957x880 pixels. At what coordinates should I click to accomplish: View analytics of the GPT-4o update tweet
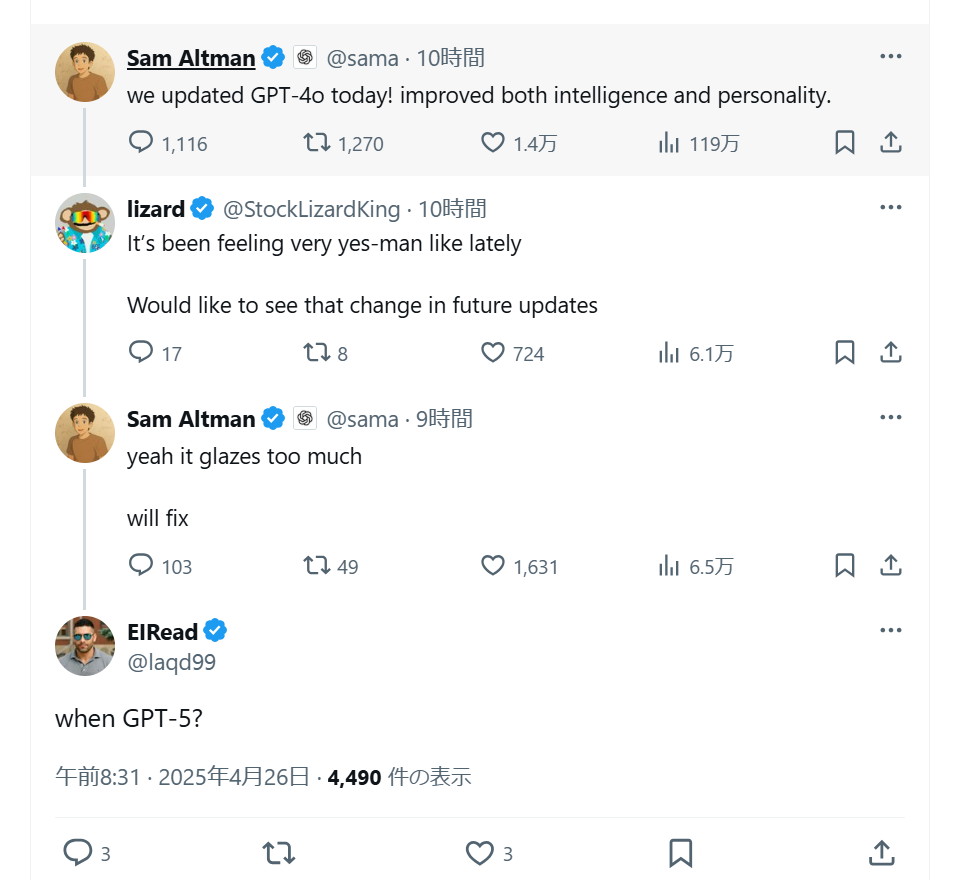pos(669,143)
